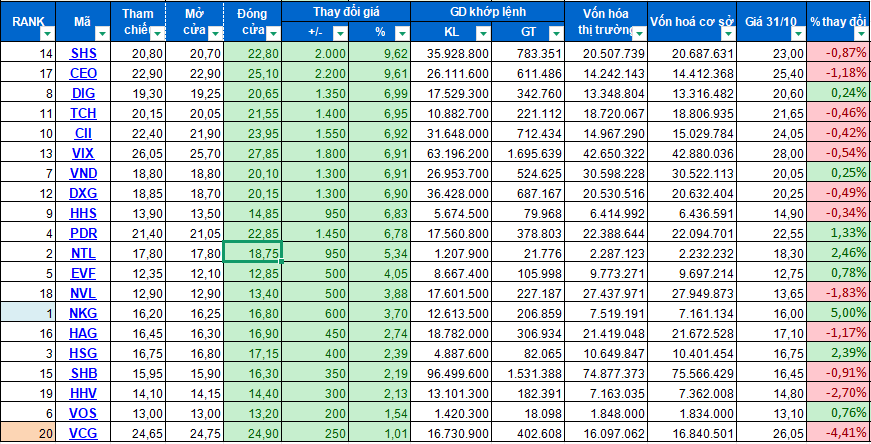Select the 74.877.373 market cap cell

tap(606, 373)
